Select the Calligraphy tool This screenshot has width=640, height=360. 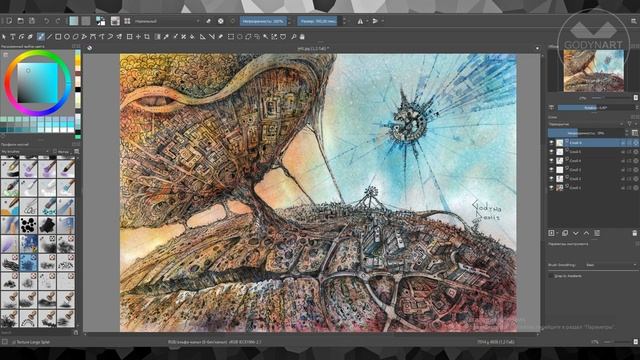[x=30, y=37]
